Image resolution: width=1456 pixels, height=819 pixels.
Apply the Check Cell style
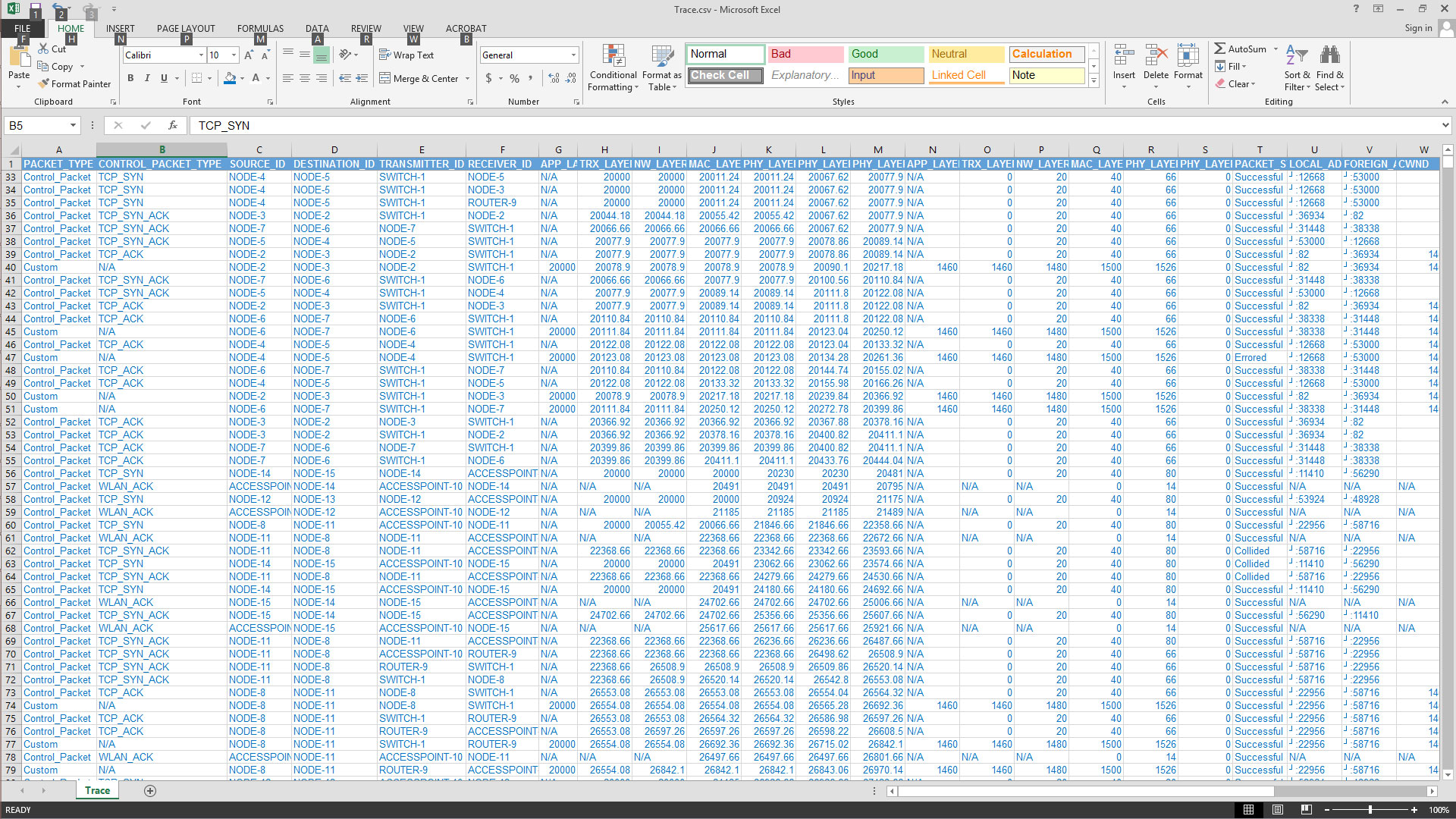[x=725, y=75]
